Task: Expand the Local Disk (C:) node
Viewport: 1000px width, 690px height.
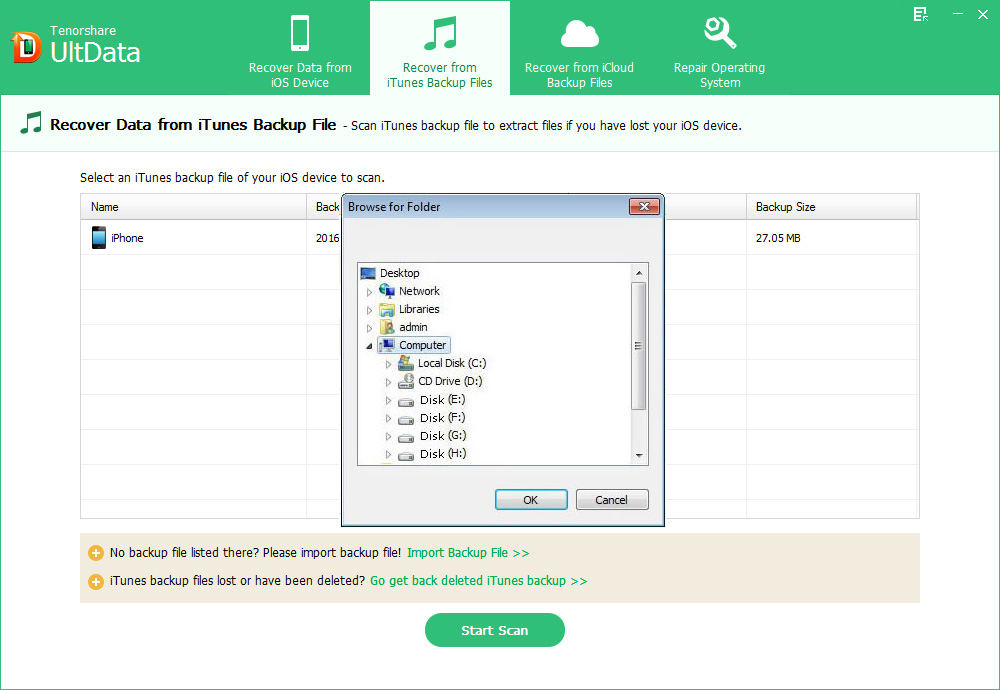Action: point(388,364)
